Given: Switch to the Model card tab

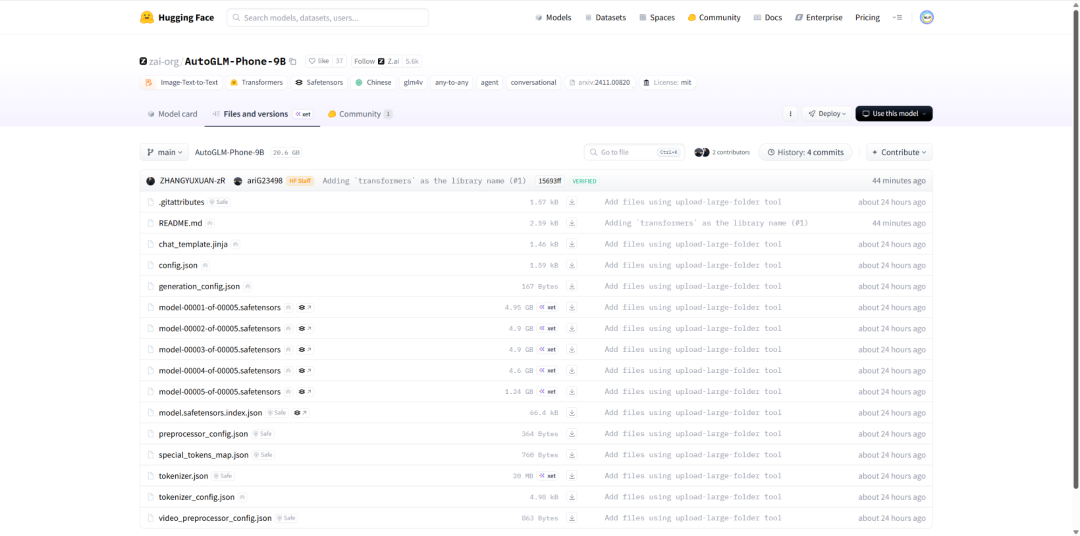Looking at the screenshot, I should 172,114.
